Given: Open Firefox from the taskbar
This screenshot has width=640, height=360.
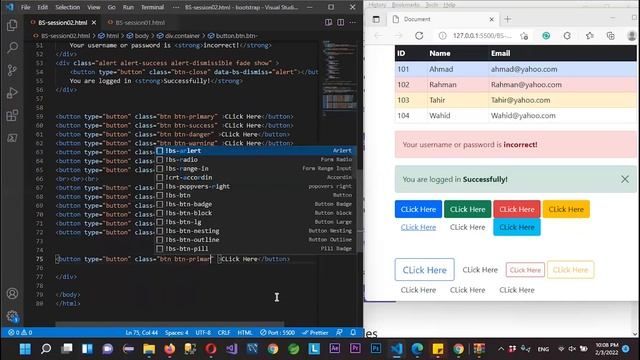Looking at the screenshot, I should (x=169, y=349).
